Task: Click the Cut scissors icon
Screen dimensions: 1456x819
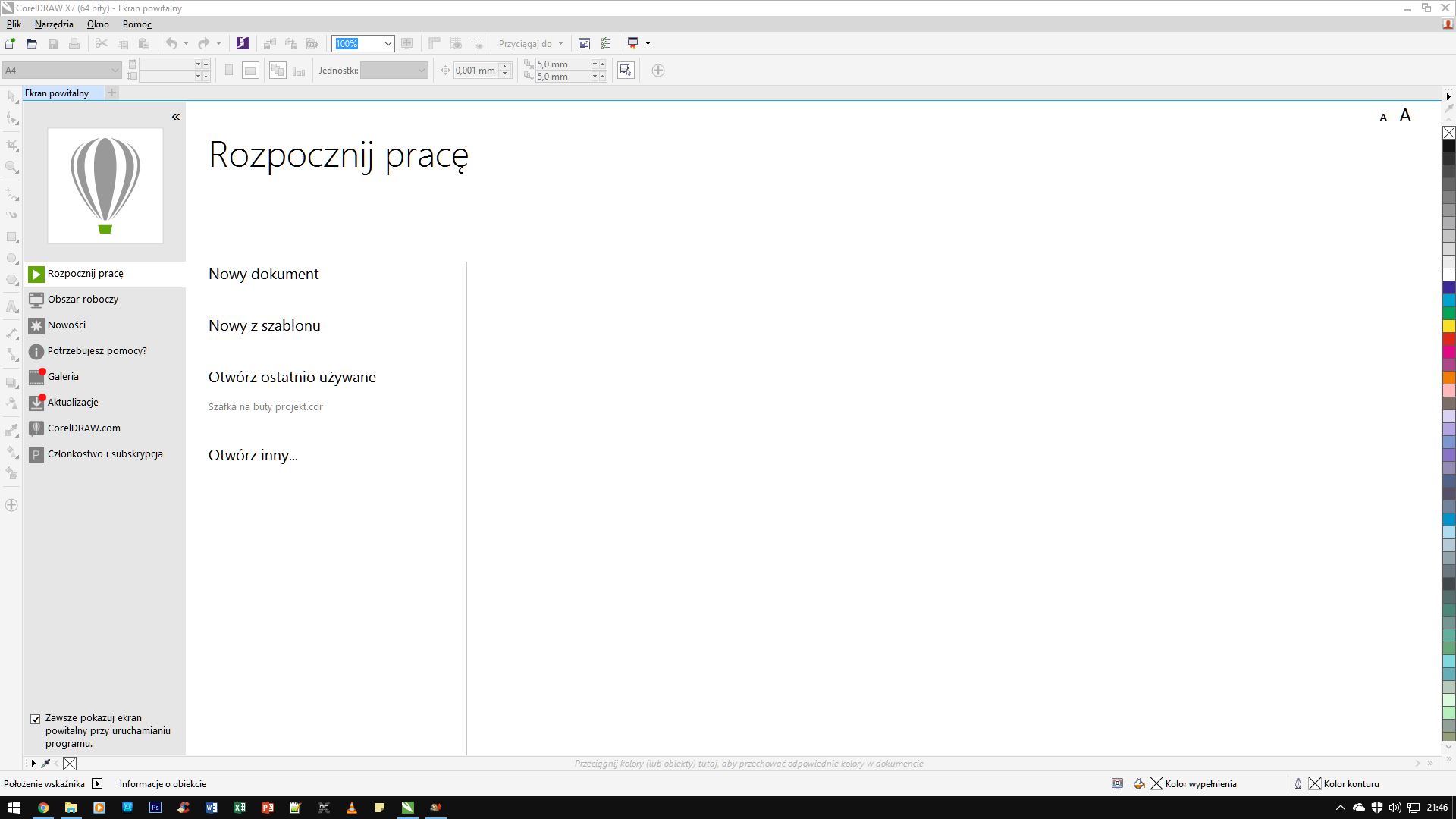Action: (x=101, y=43)
